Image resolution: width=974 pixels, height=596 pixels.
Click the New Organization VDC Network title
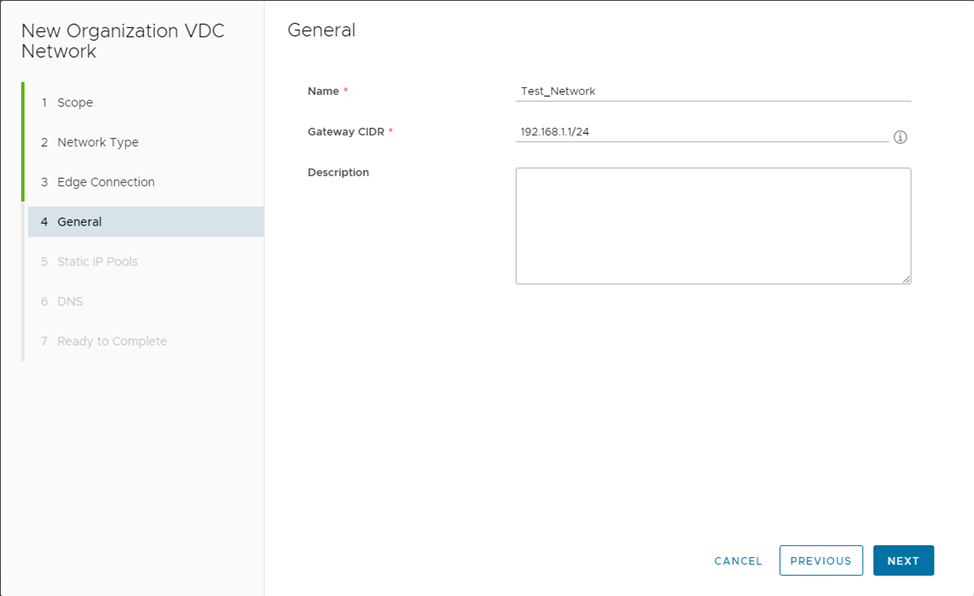tap(122, 41)
